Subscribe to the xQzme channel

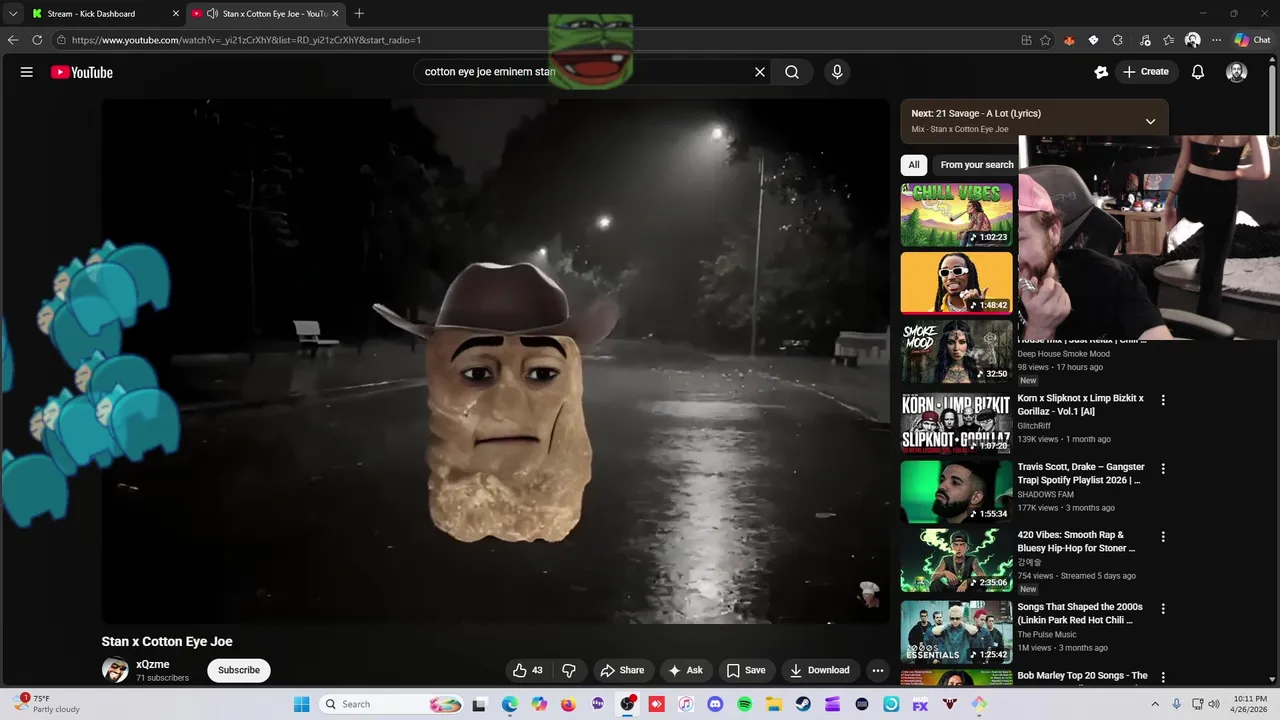pos(239,670)
